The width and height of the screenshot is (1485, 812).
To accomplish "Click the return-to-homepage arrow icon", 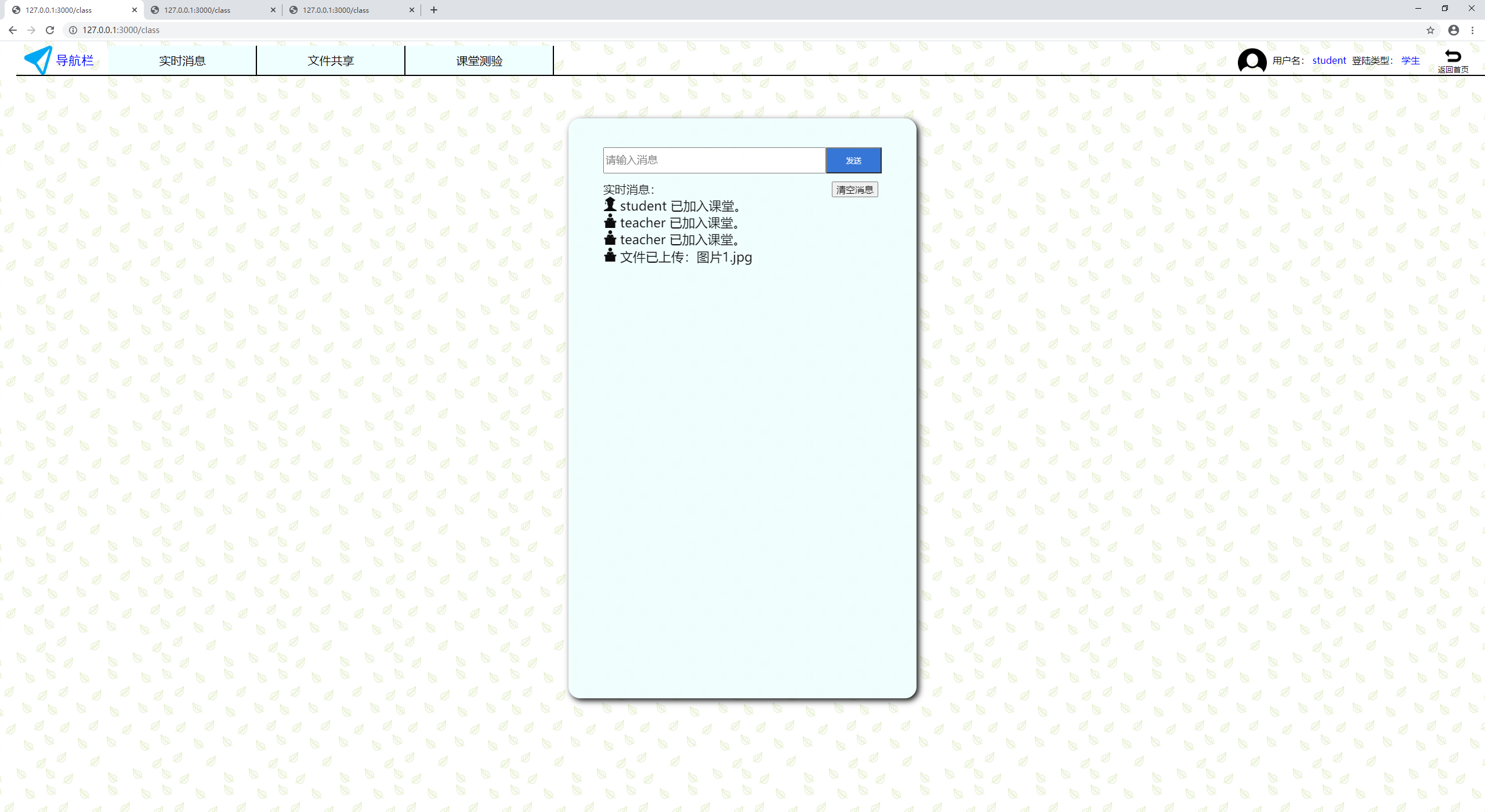I will [x=1453, y=56].
